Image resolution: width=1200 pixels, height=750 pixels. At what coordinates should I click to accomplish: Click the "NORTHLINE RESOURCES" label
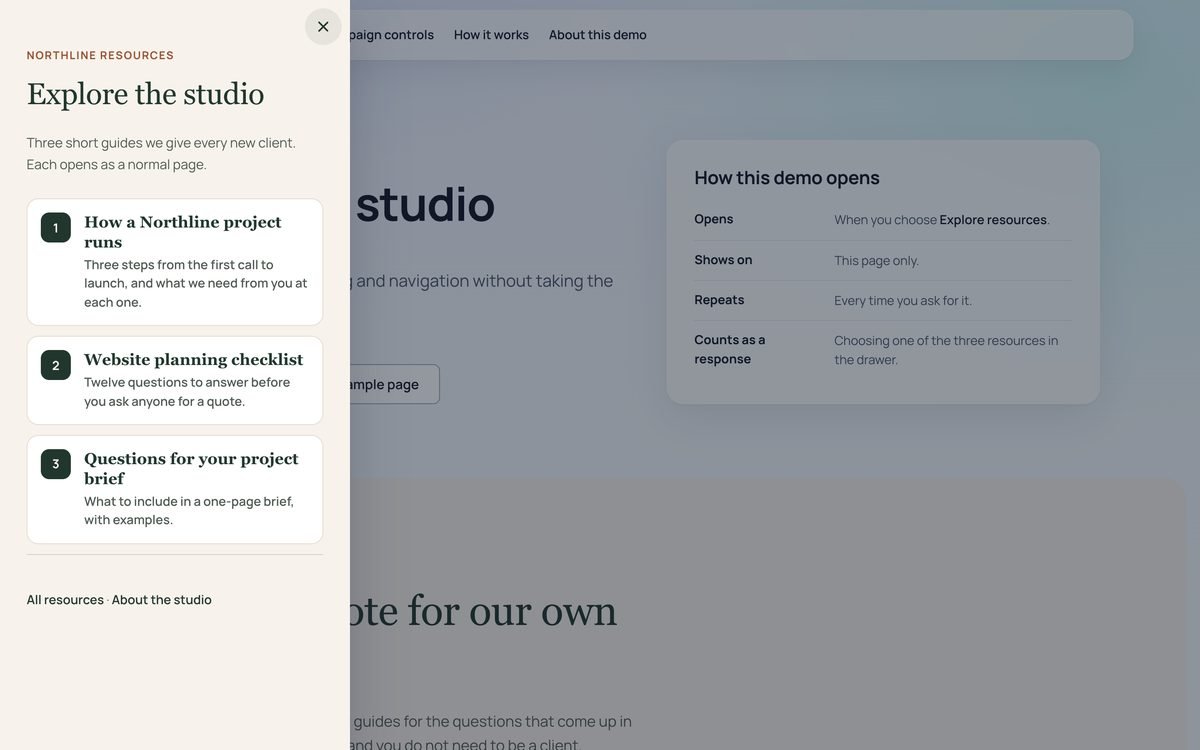(x=100, y=55)
